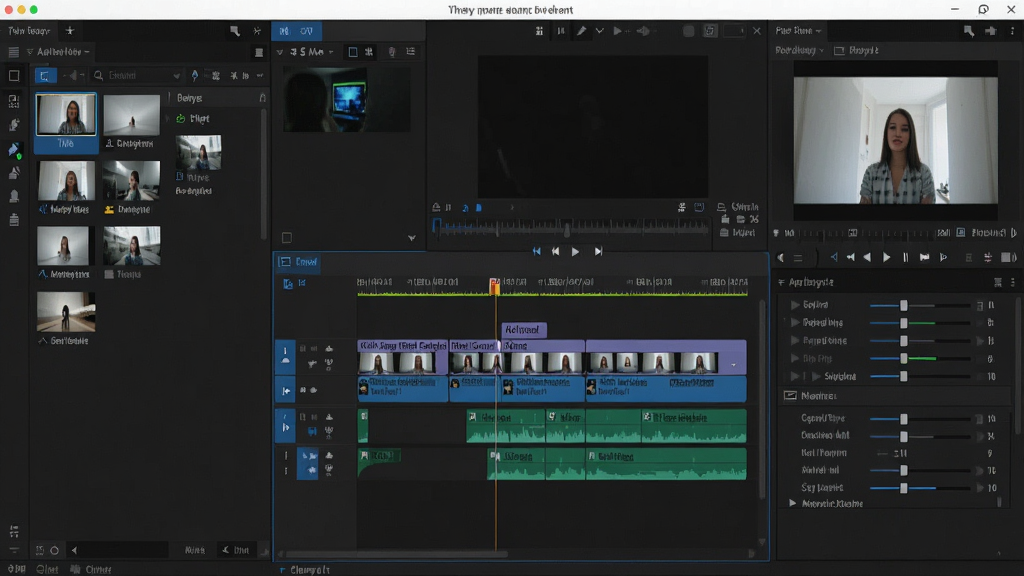Open the three-dot menu in the right panel header
Screen dimensions: 1024x576
click(1013, 31)
